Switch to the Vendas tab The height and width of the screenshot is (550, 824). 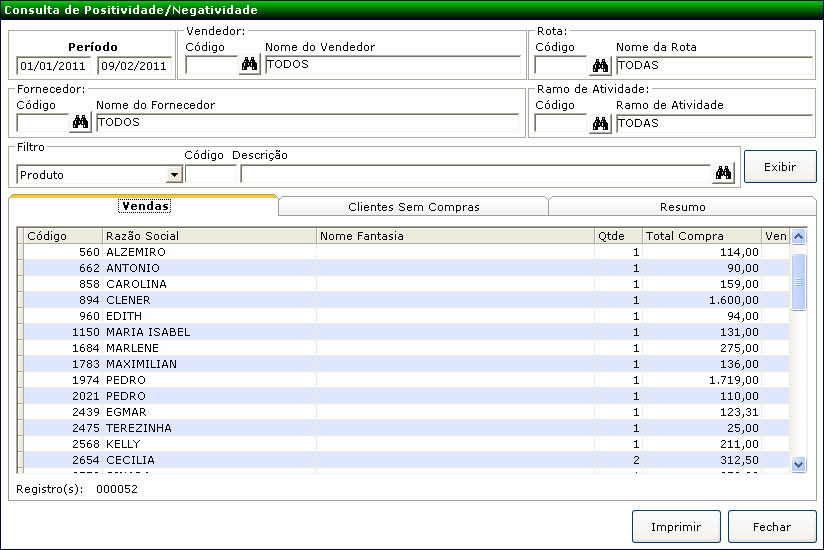(144, 206)
